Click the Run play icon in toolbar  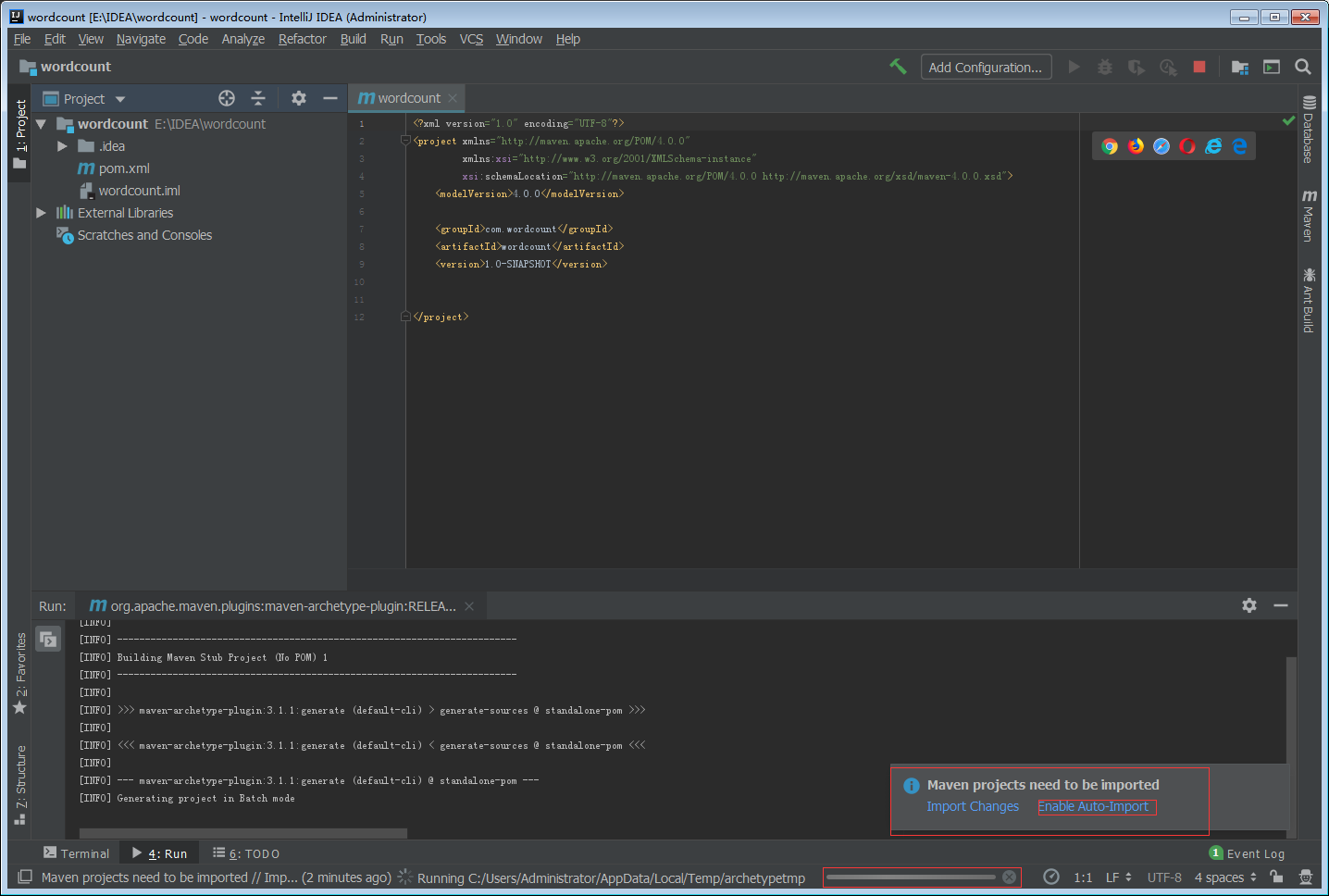(x=1074, y=67)
